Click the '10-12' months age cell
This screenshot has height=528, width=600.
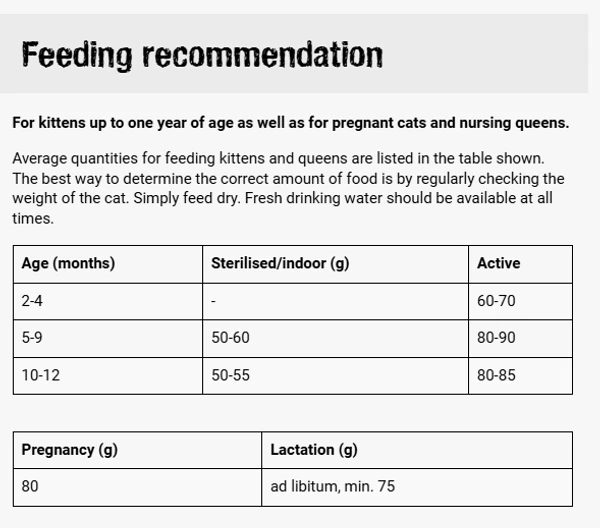[x=38, y=375]
